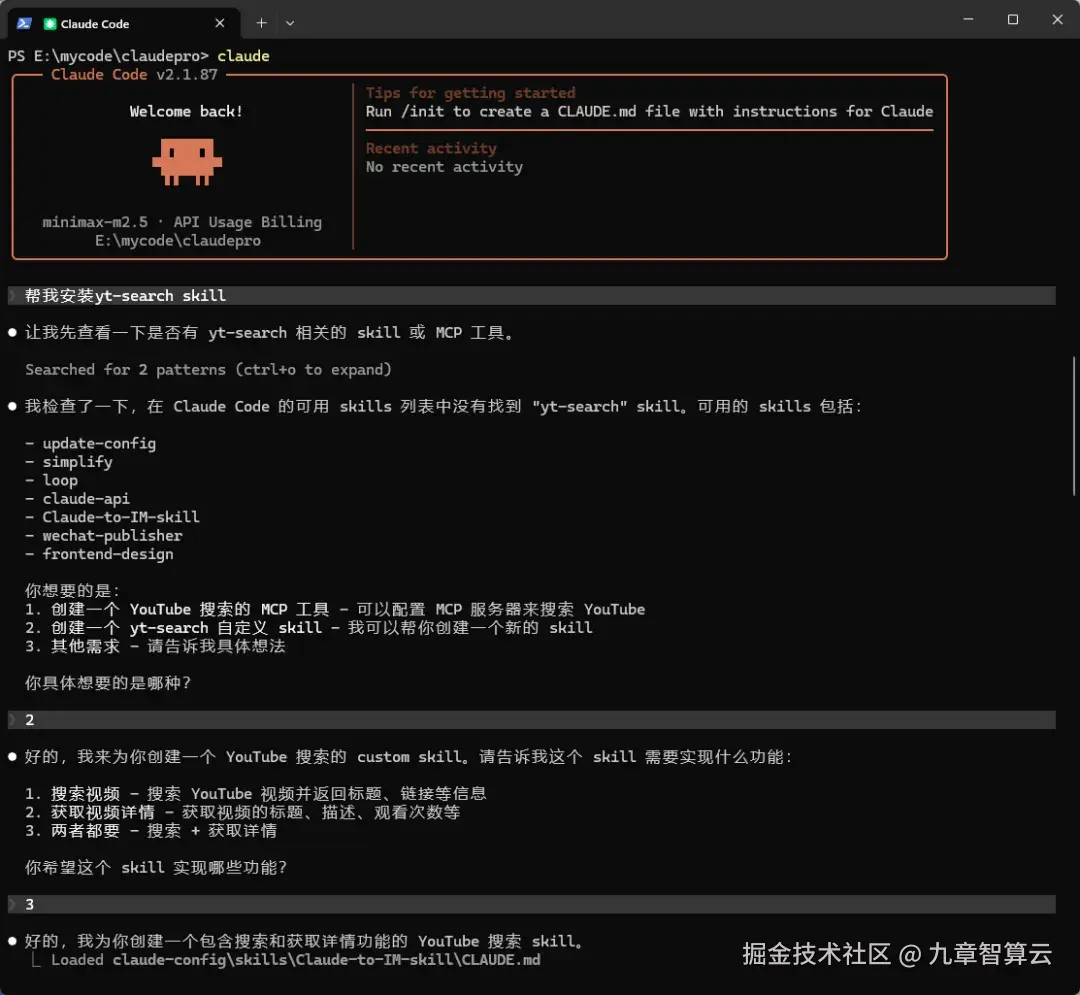Click the PowerShell icon in tab

click(x=24, y=23)
